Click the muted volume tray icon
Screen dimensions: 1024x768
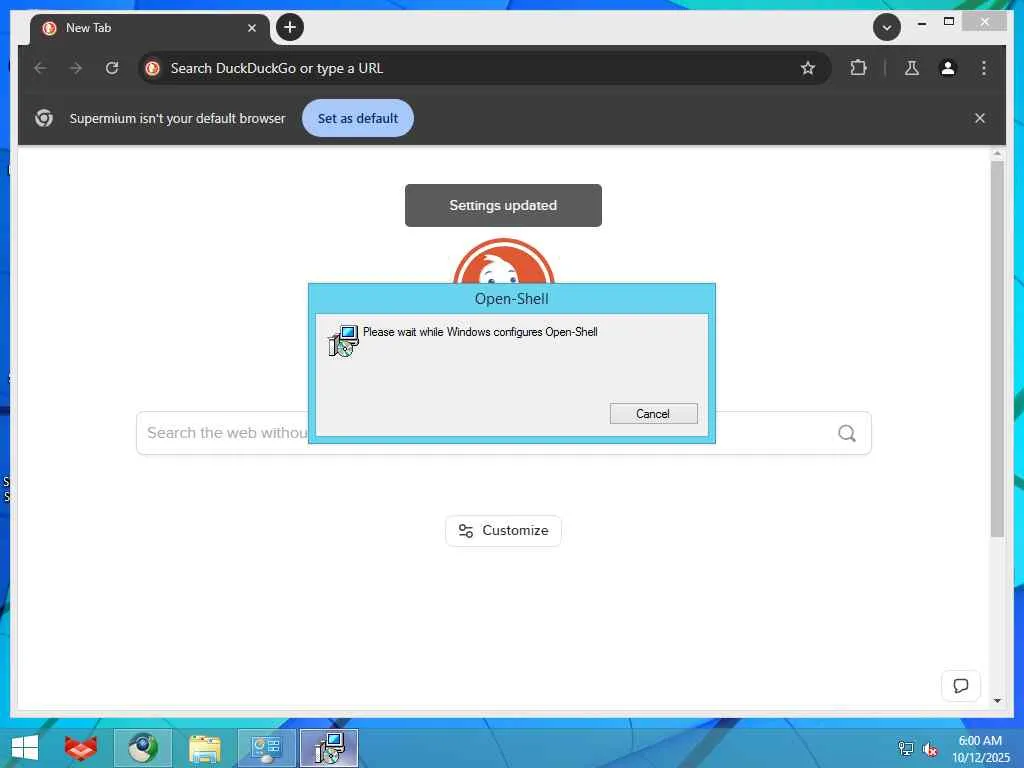point(929,749)
